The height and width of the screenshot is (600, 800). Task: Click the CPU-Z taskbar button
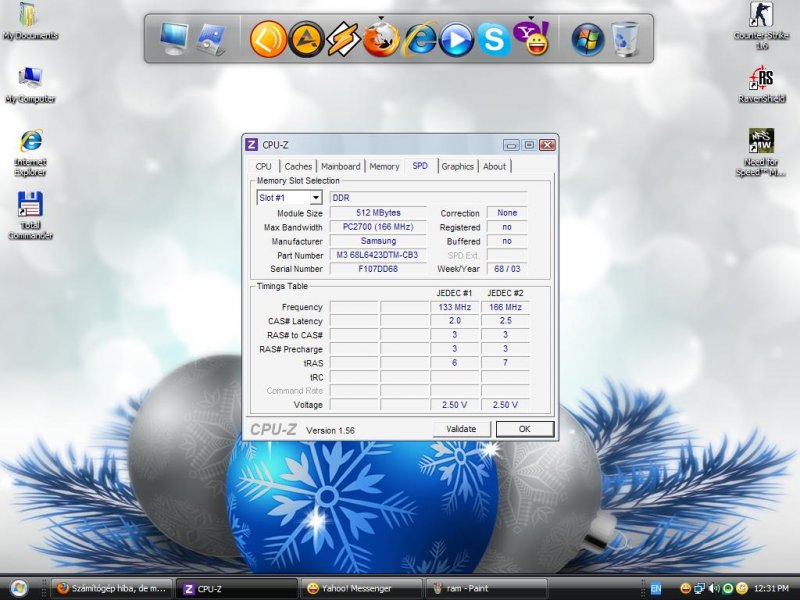[x=236, y=589]
